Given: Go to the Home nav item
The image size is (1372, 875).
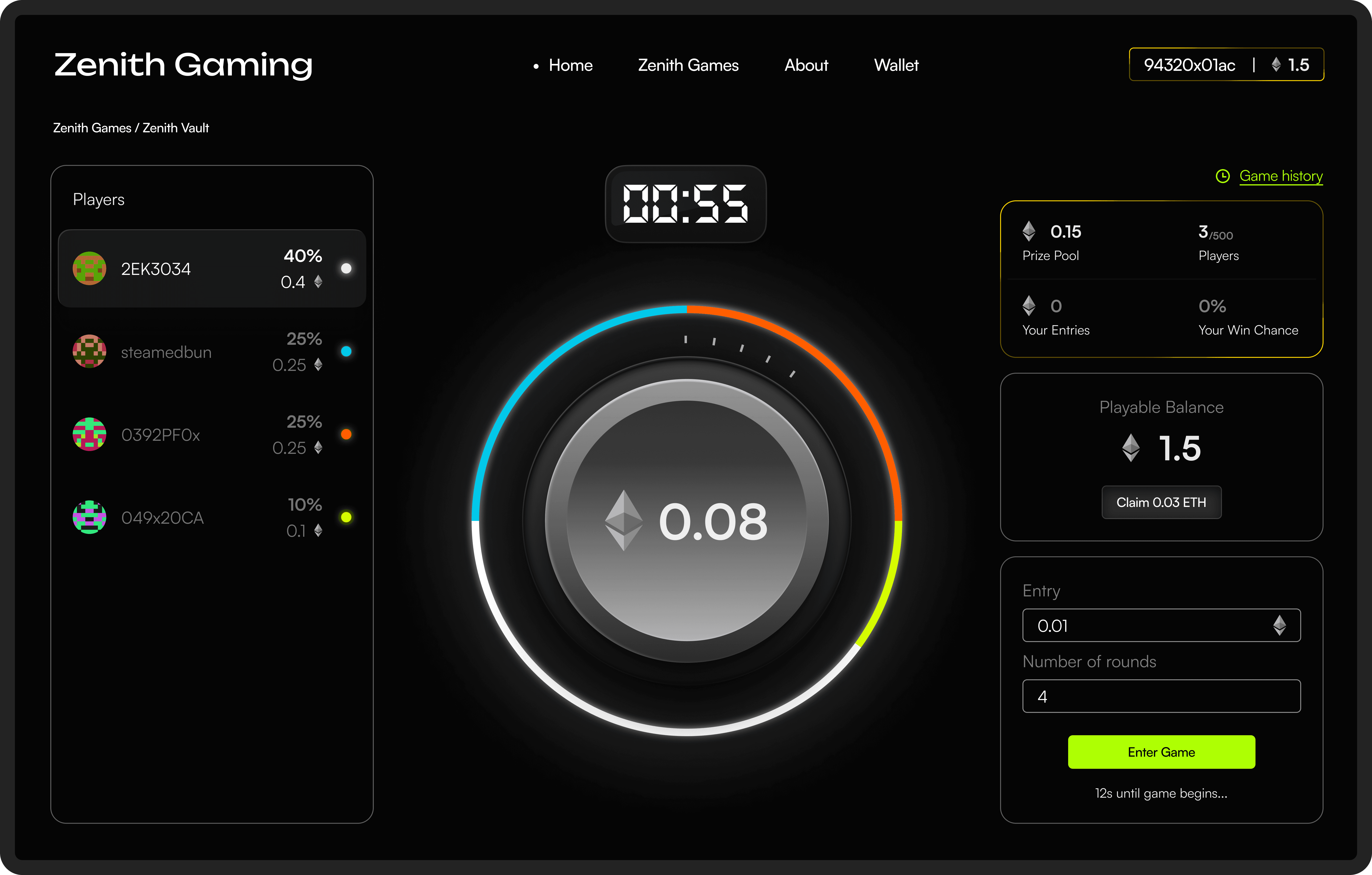Looking at the screenshot, I should click(570, 65).
